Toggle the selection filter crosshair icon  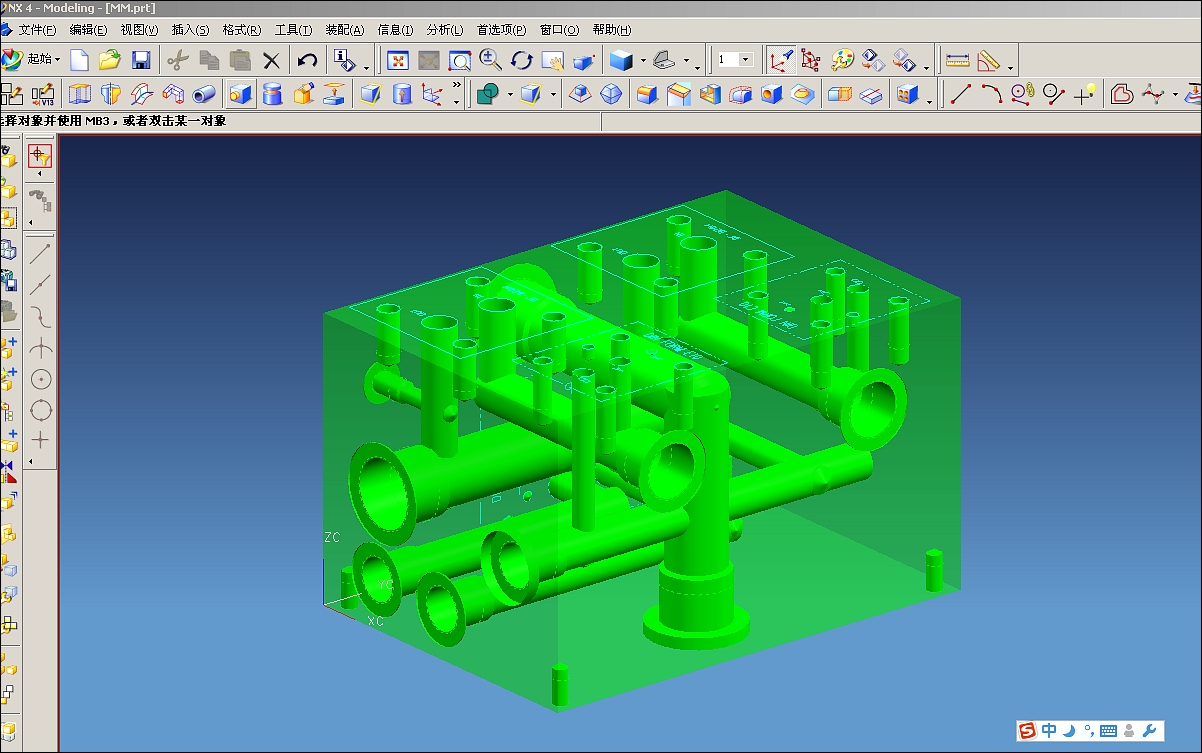[x=40, y=154]
